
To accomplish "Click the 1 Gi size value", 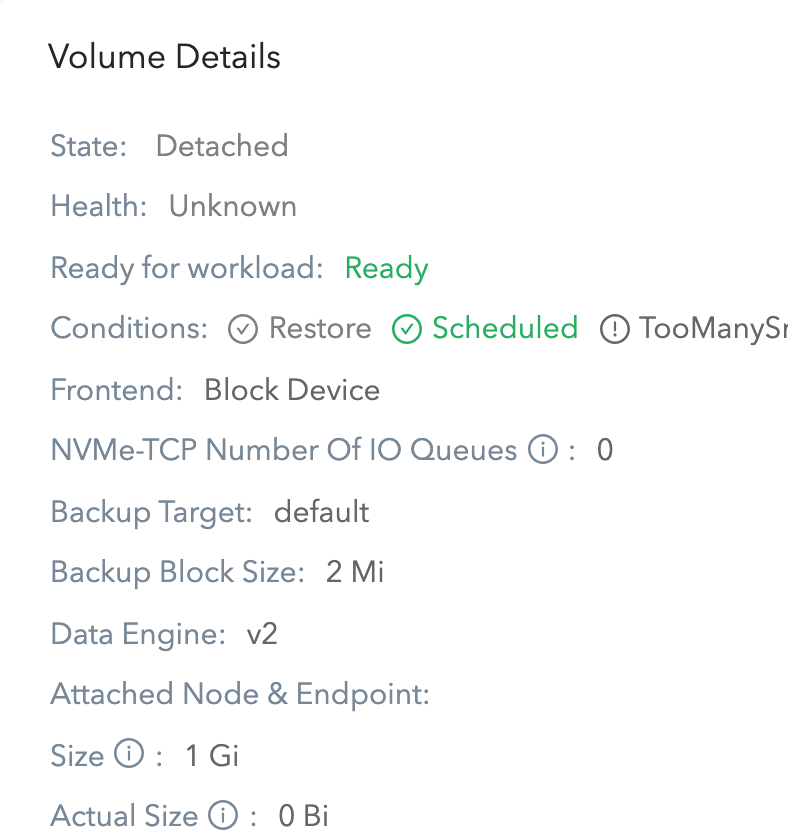I will (212, 755).
